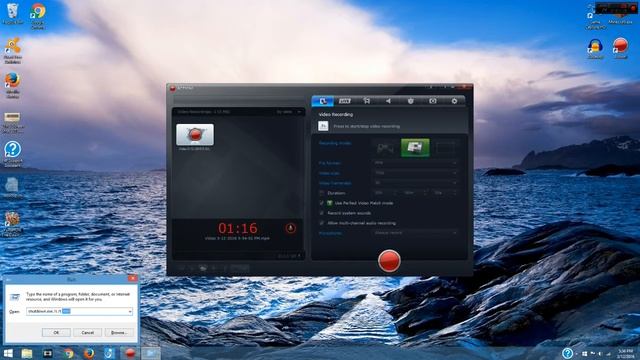
Task: Enable the Duration checkbox
Action: click(322, 193)
